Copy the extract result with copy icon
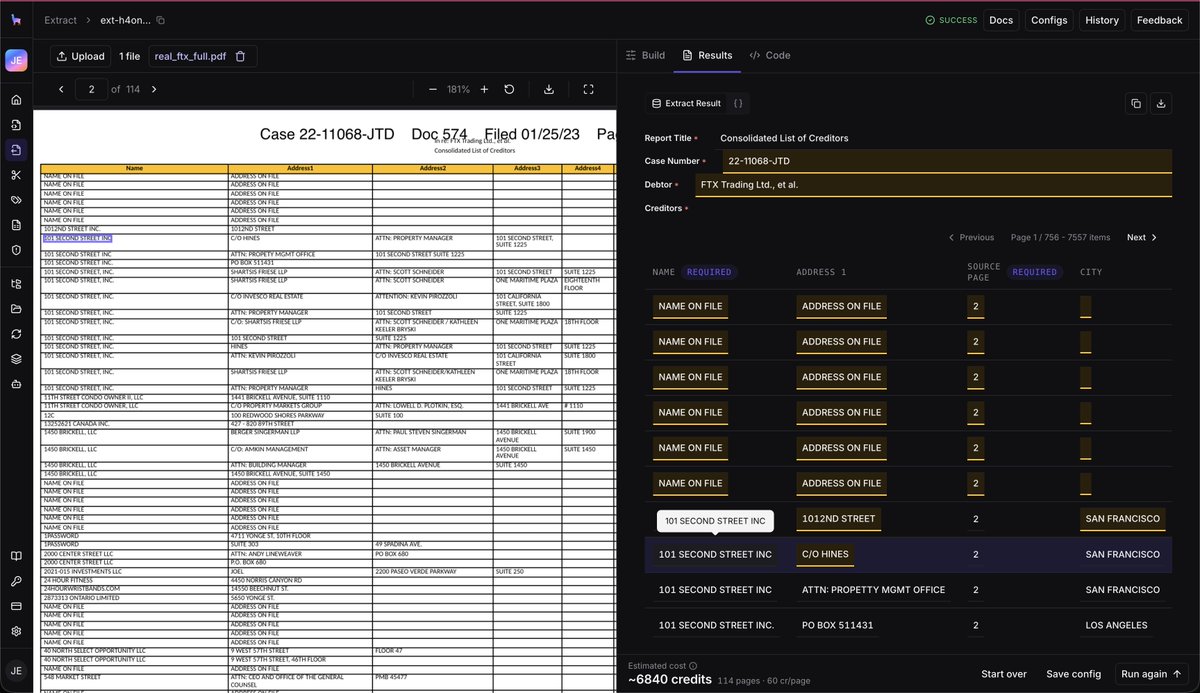 tap(1135, 103)
